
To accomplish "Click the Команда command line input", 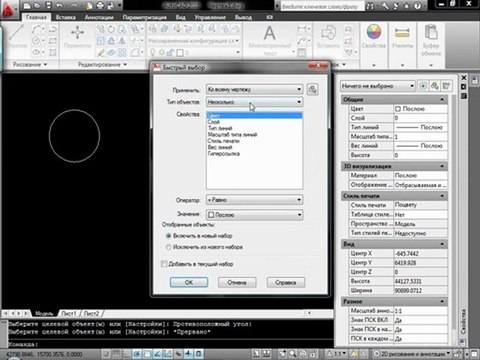I will pyautogui.click(x=170, y=344).
